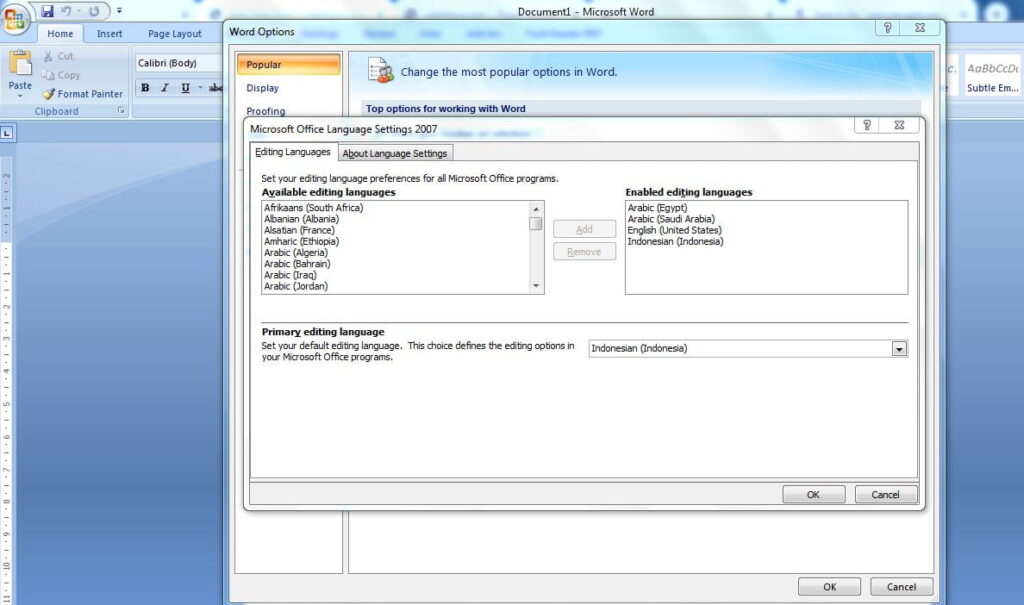Click the language list scroll up arrow

(536, 208)
